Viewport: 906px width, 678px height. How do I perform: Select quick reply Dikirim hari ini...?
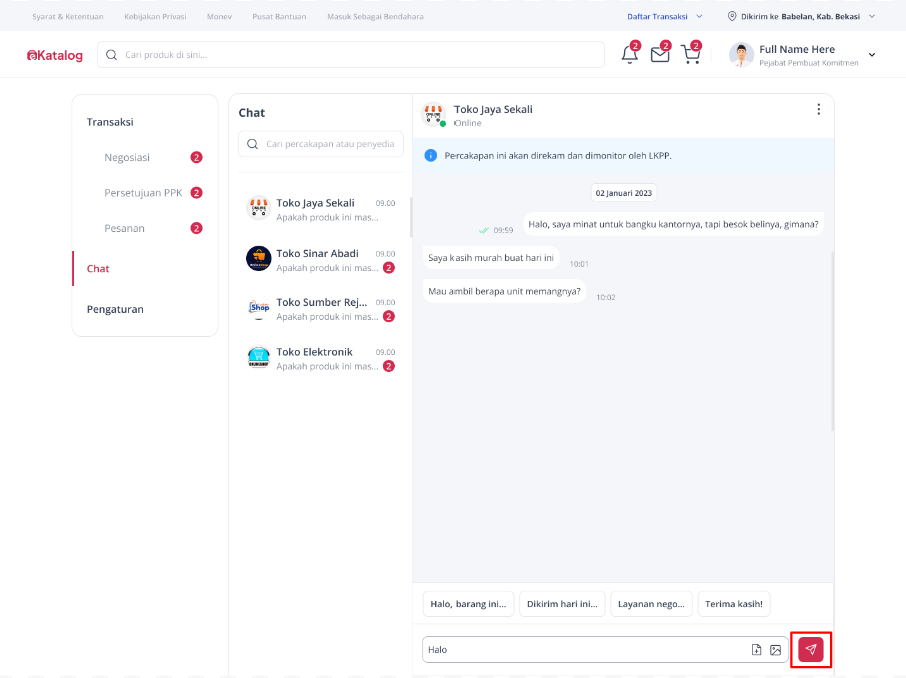562,604
